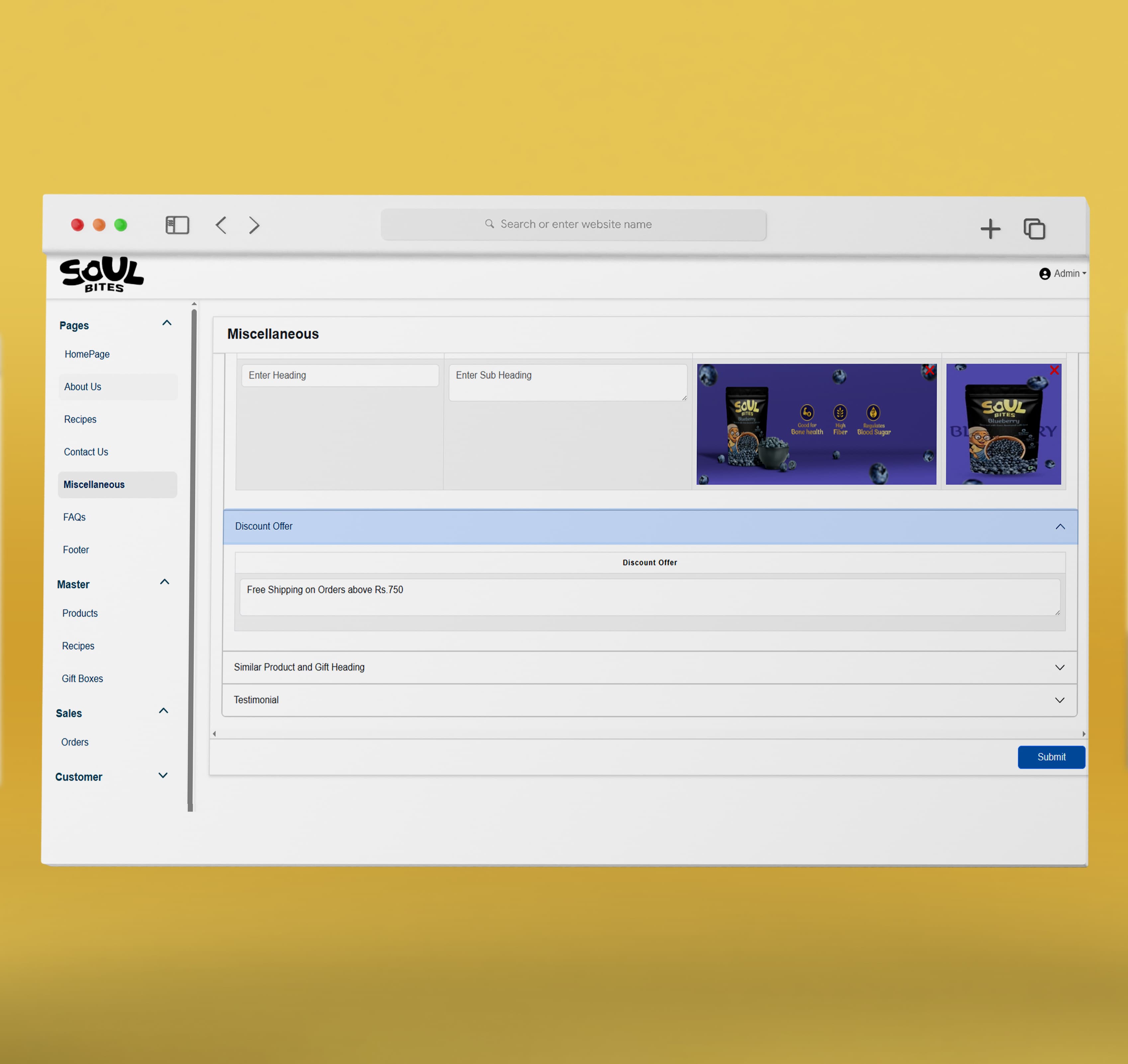
Task: Collapse the Master sidebar section
Action: coord(164,582)
